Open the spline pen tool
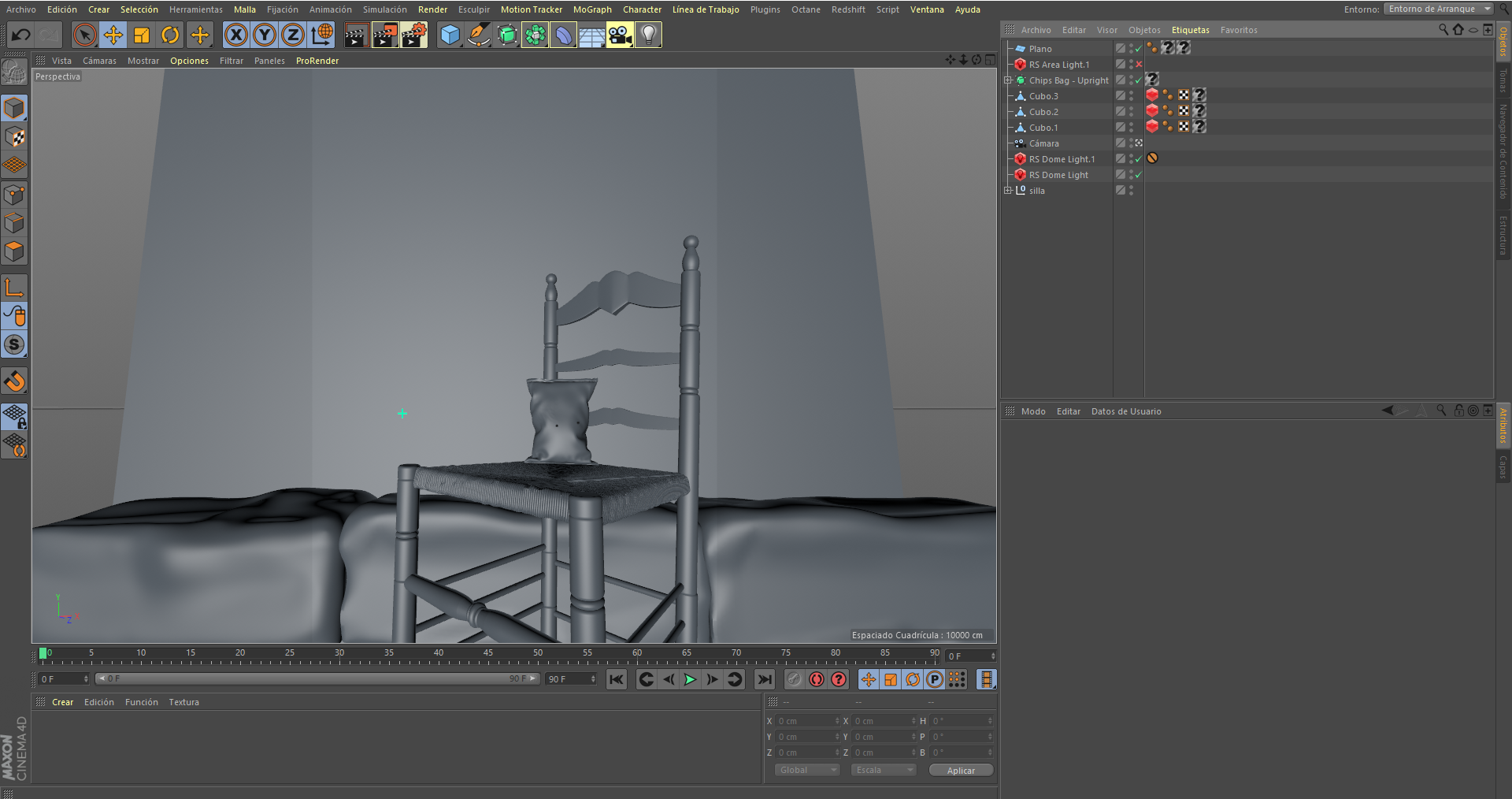Image resolution: width=1512 pixels, height=799 pixels. [x=478, y=35]
